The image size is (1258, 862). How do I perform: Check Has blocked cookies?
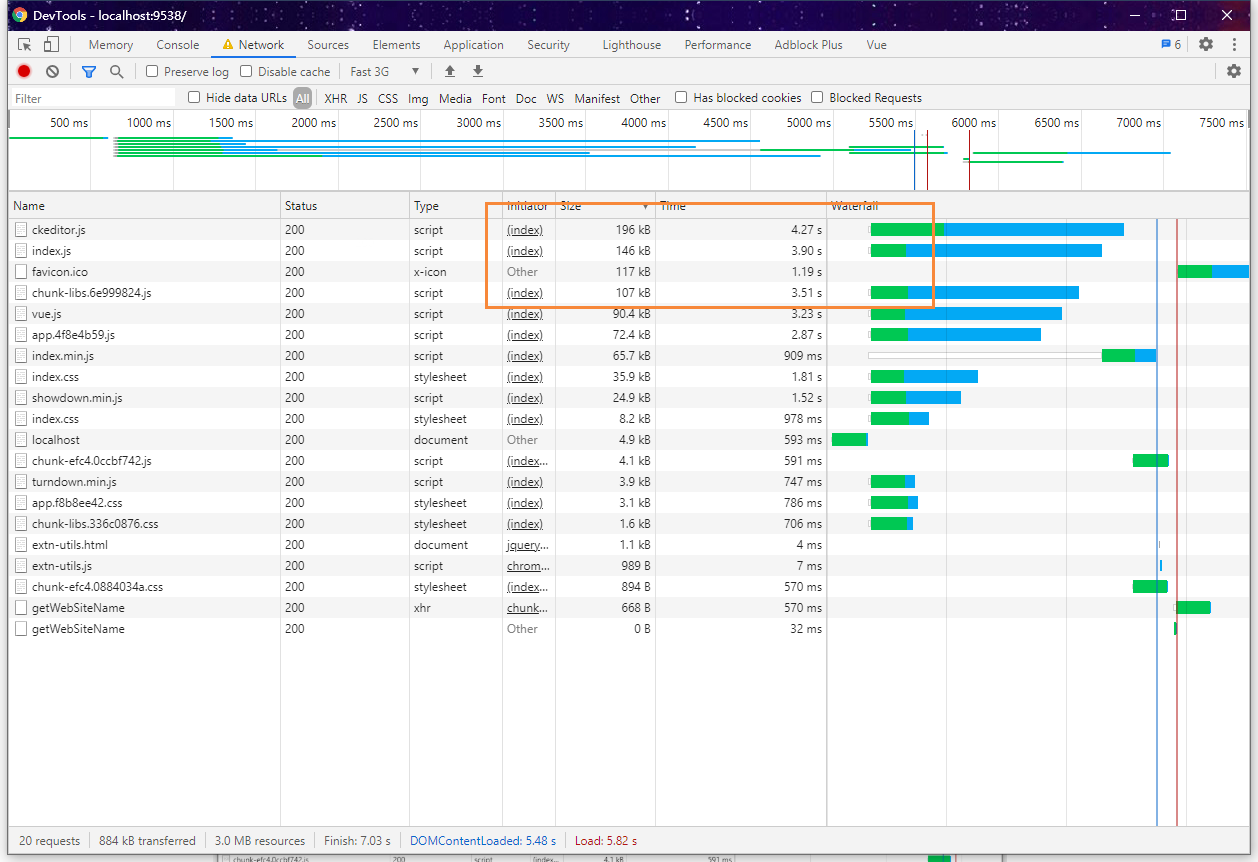pyautogui.click(x=681, y=97)
